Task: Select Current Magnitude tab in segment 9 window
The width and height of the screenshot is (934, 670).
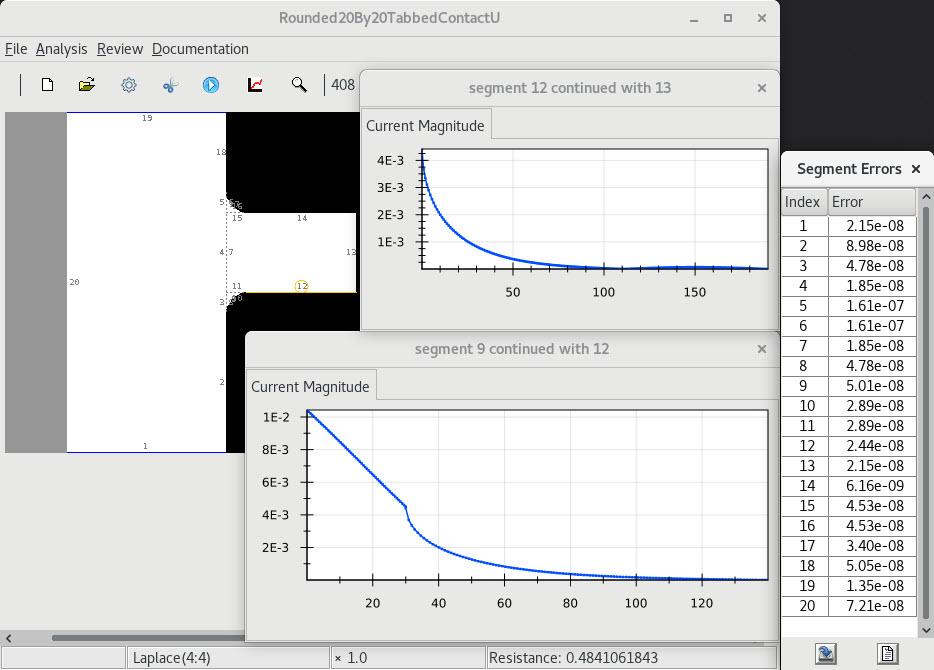Action: 310,387
